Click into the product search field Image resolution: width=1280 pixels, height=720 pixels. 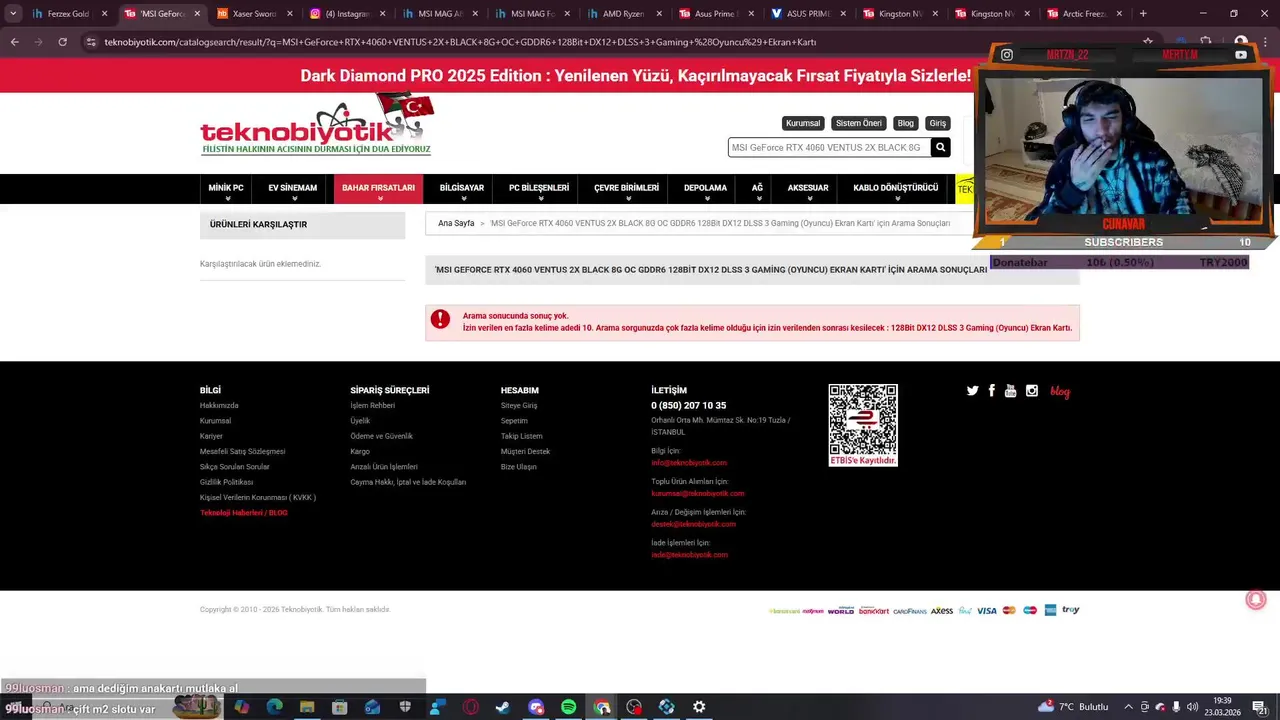pos(829,147)
